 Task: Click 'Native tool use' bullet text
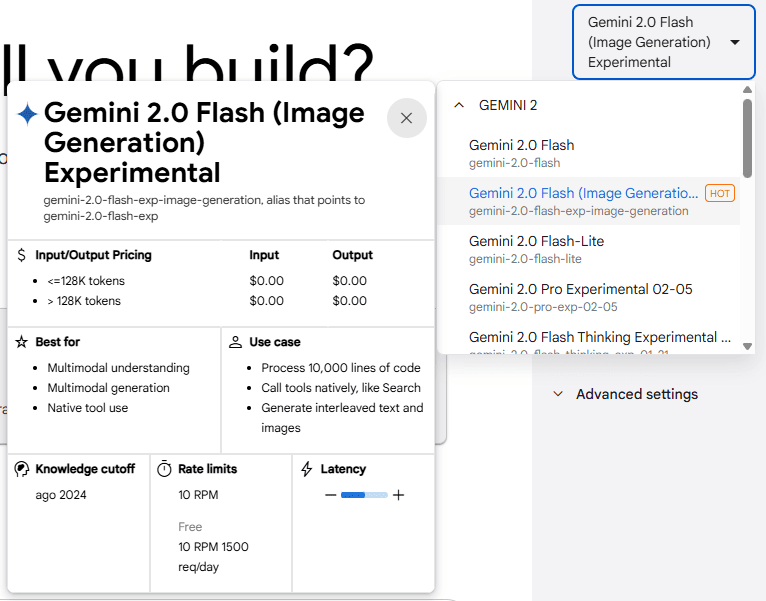87,408
